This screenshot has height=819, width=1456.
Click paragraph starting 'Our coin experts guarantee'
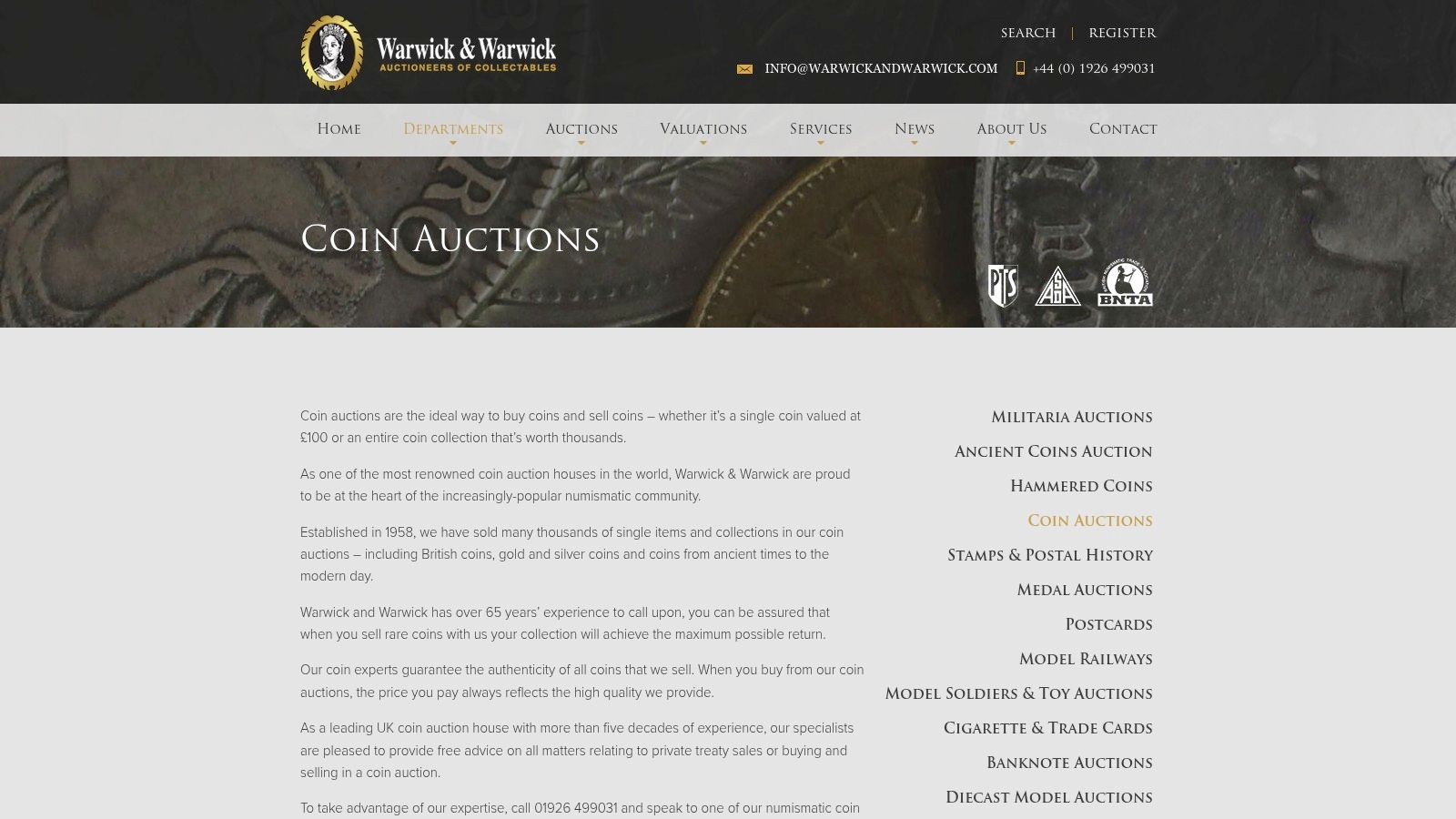click(x=582, y=681)
